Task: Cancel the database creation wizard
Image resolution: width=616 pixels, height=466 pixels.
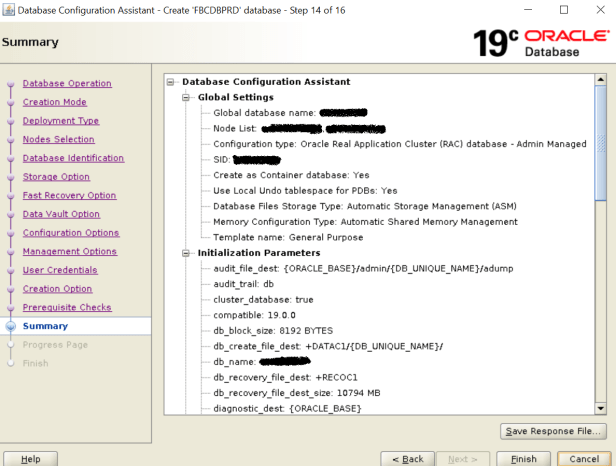Action: click(x=578, y=458)
